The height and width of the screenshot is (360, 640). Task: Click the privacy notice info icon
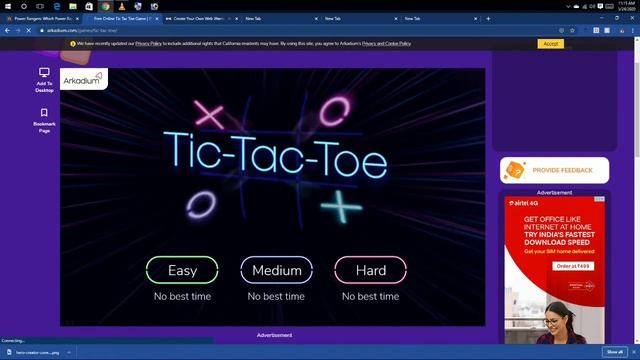tap(73, 44)
